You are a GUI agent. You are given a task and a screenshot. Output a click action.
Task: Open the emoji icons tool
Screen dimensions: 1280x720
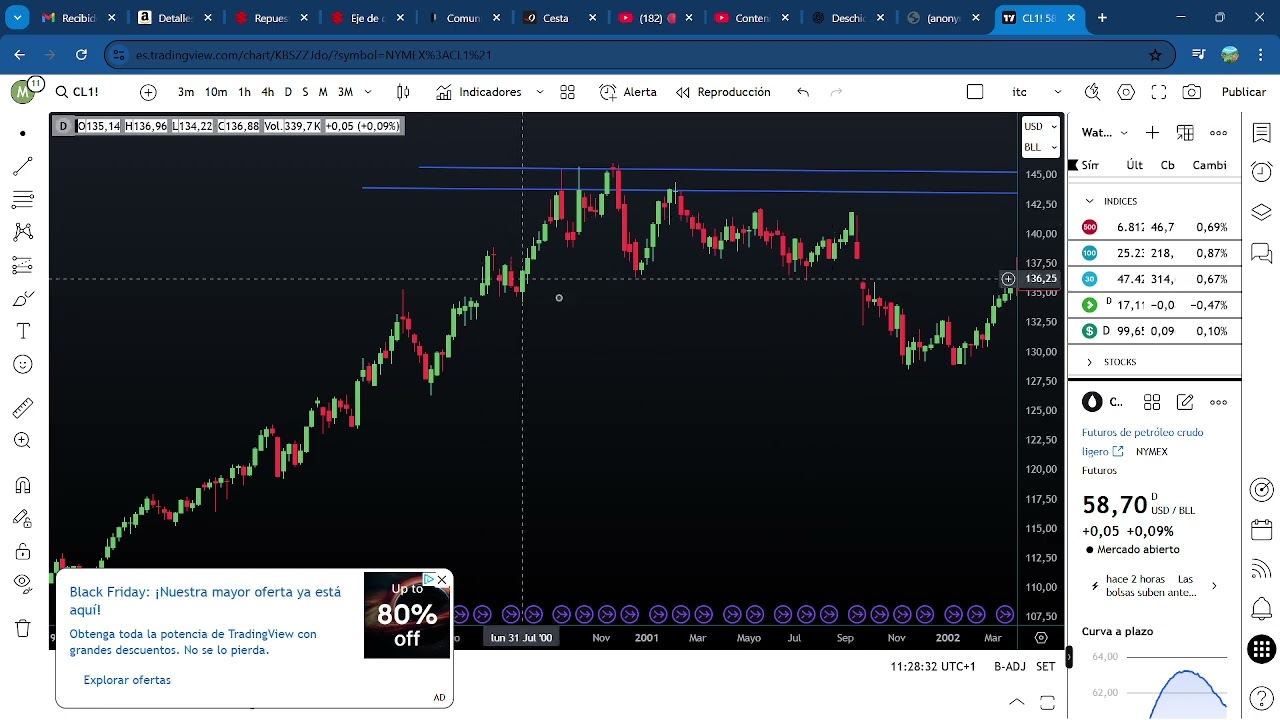coord(23,365)
